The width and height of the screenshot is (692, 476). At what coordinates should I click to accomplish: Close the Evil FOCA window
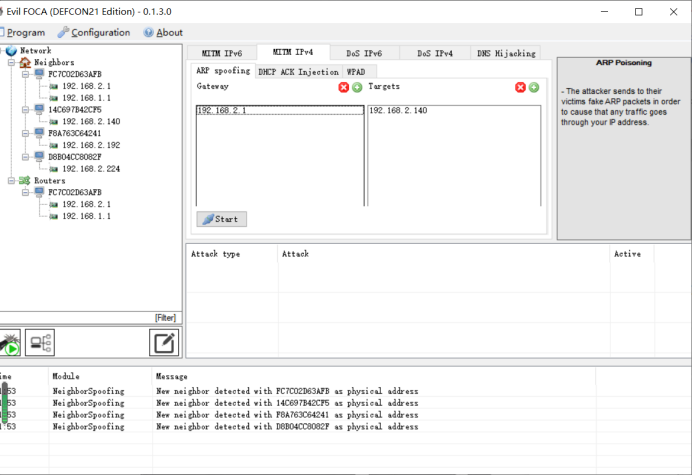673,12
